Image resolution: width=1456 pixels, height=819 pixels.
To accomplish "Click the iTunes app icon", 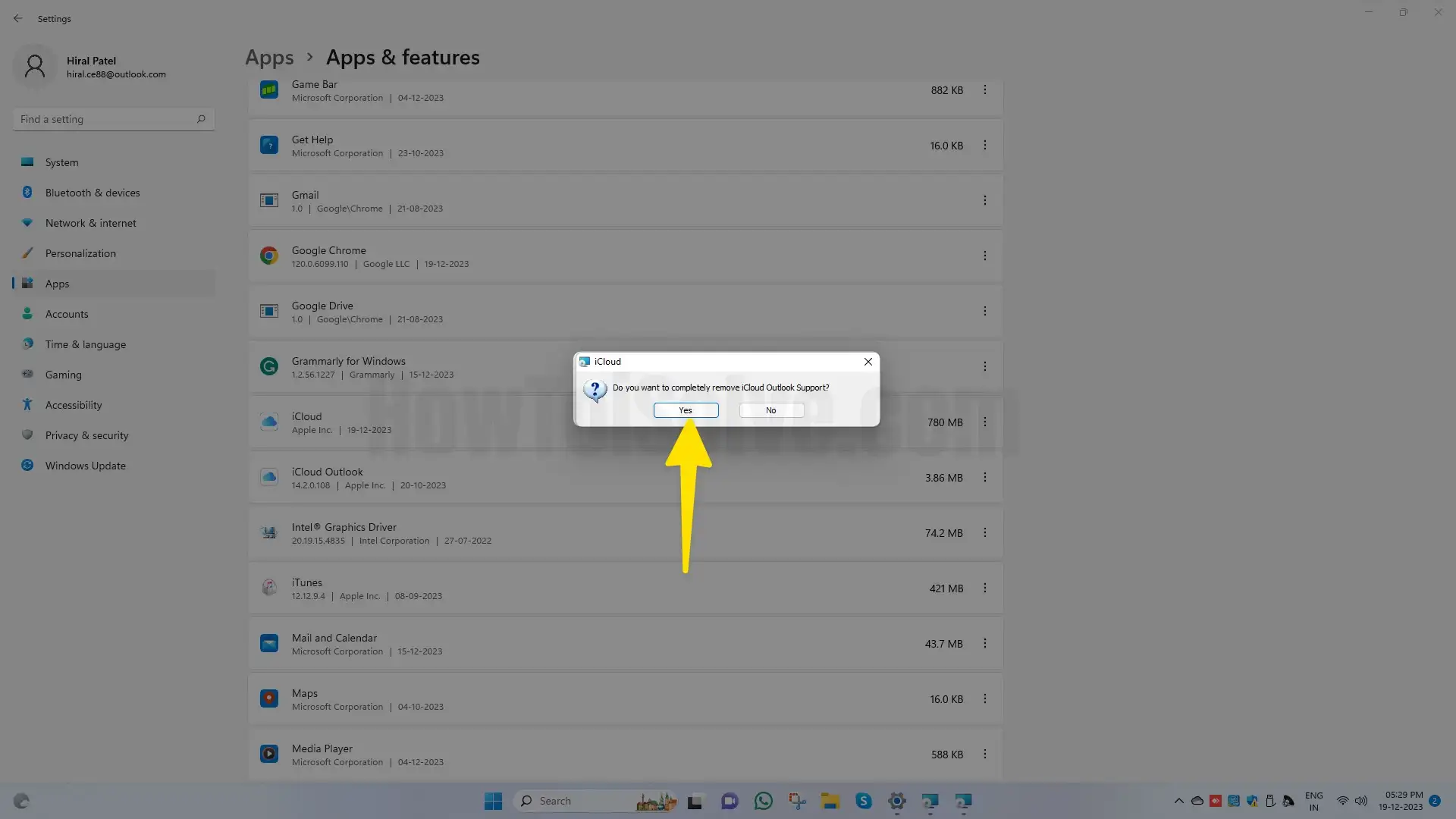I will (269, 588).
